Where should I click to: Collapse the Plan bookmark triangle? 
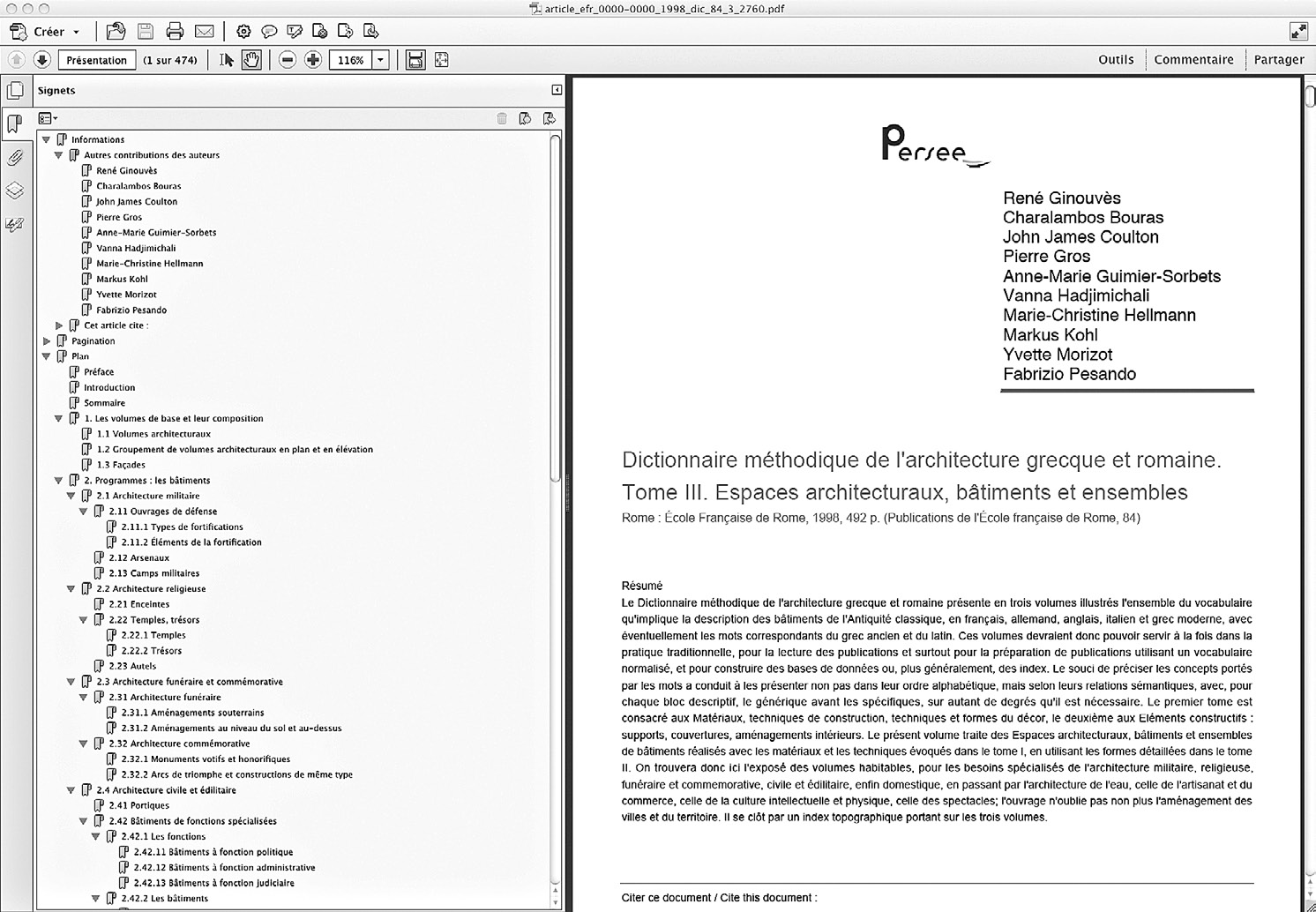click(x=46, y=356)
